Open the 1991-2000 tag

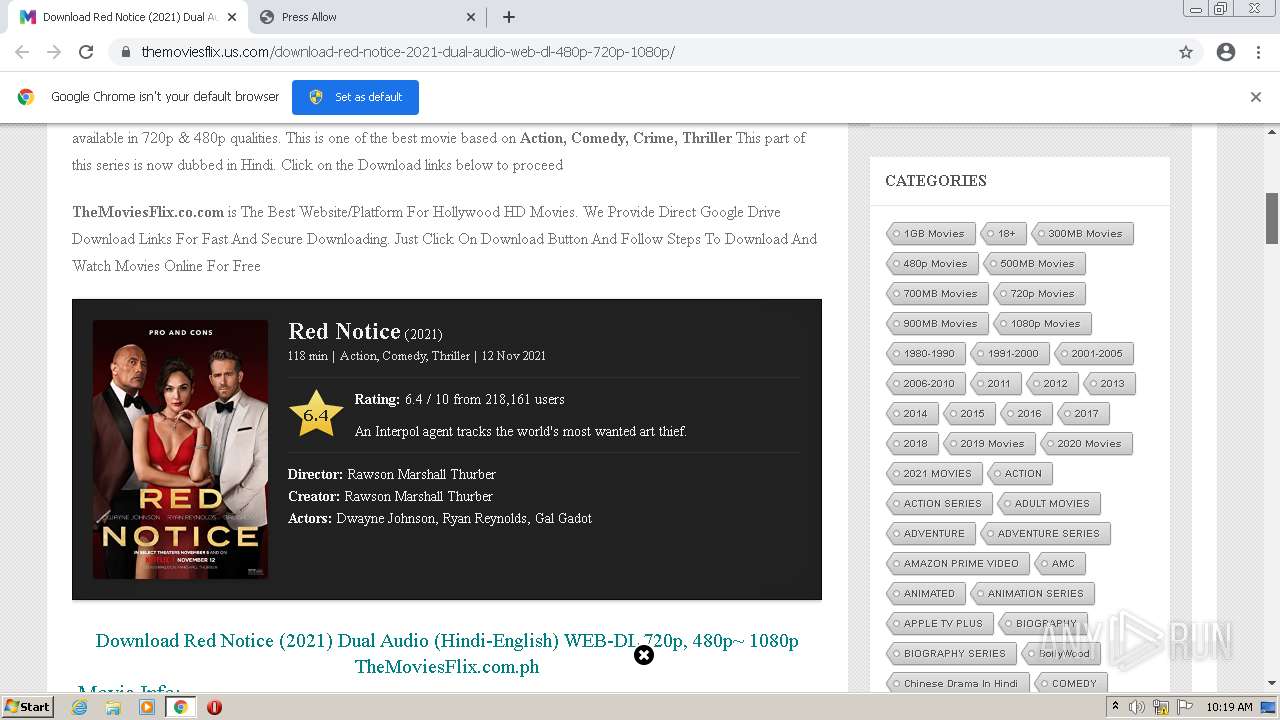[x=1010, y=354]
